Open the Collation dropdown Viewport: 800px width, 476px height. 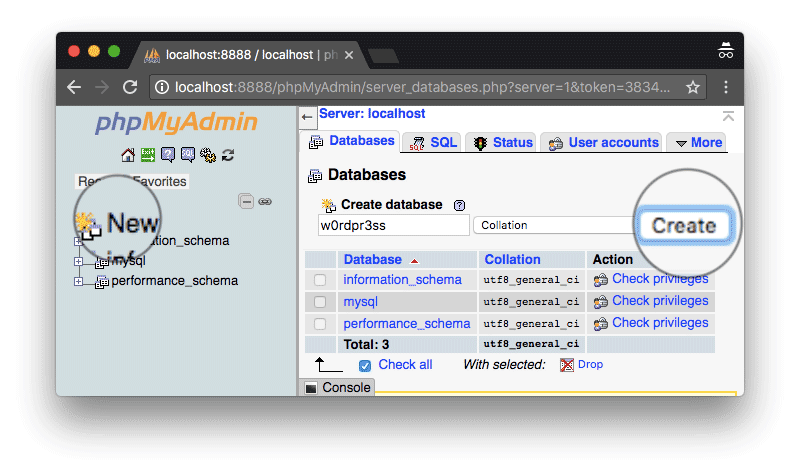tap(554, 225)
